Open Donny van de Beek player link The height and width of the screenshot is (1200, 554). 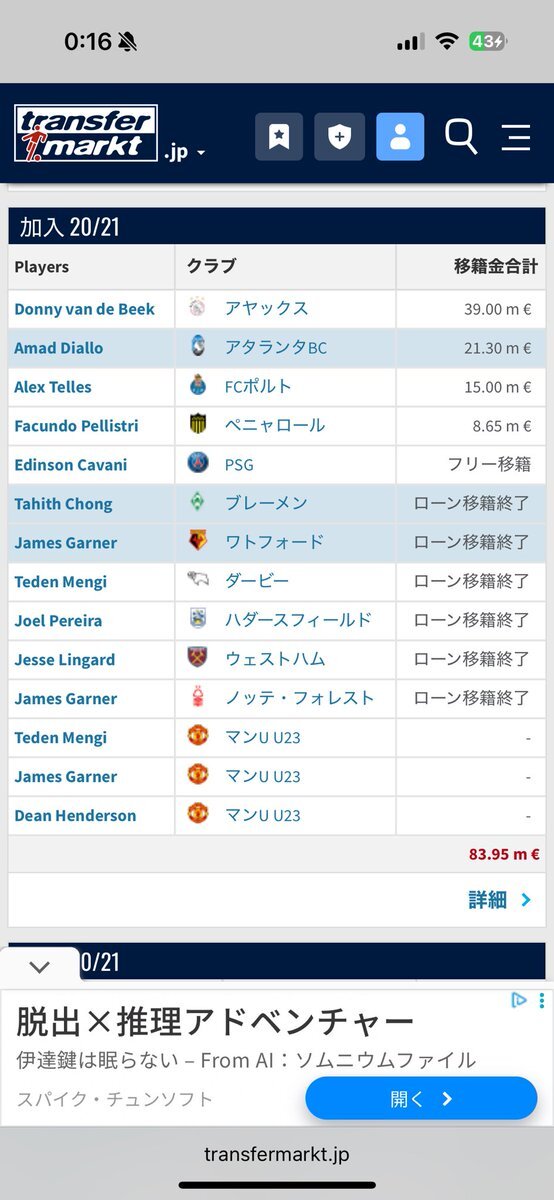point(85,309)
